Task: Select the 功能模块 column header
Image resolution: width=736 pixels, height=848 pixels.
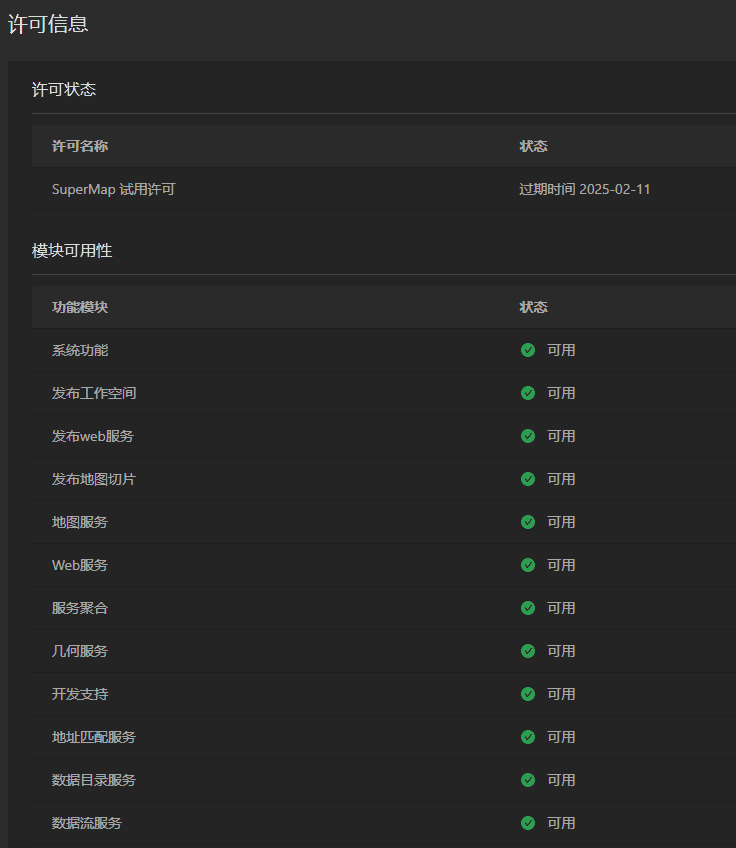Action: point(80,307)
